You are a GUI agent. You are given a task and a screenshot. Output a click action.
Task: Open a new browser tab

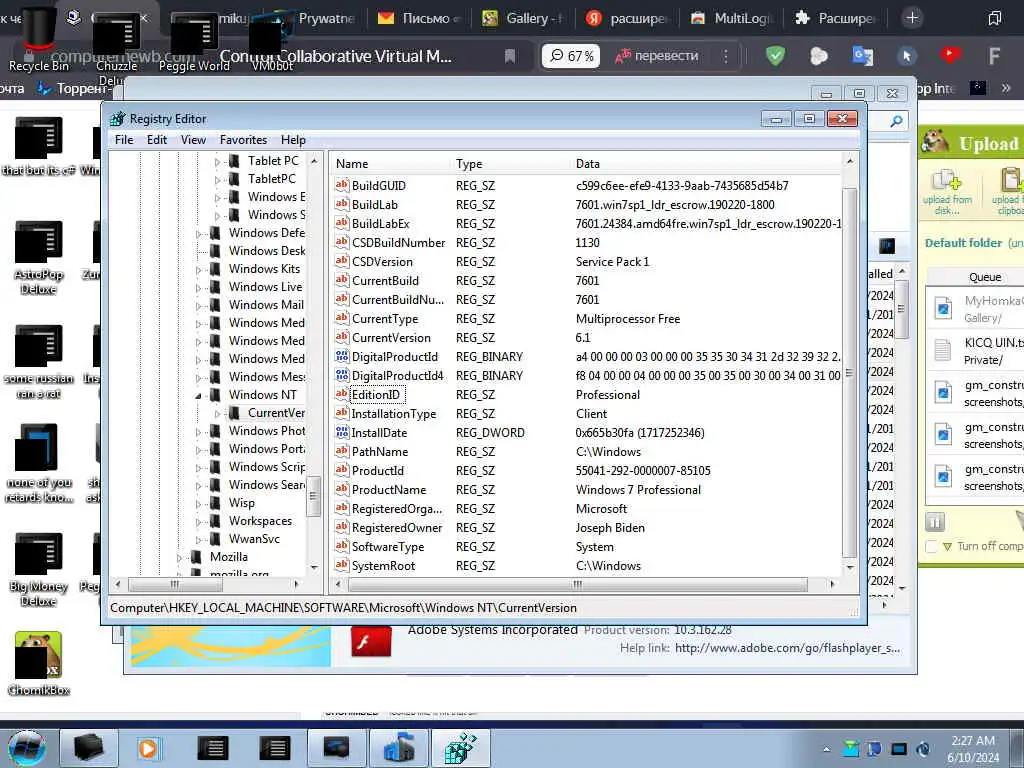click(x=912, y=18)
